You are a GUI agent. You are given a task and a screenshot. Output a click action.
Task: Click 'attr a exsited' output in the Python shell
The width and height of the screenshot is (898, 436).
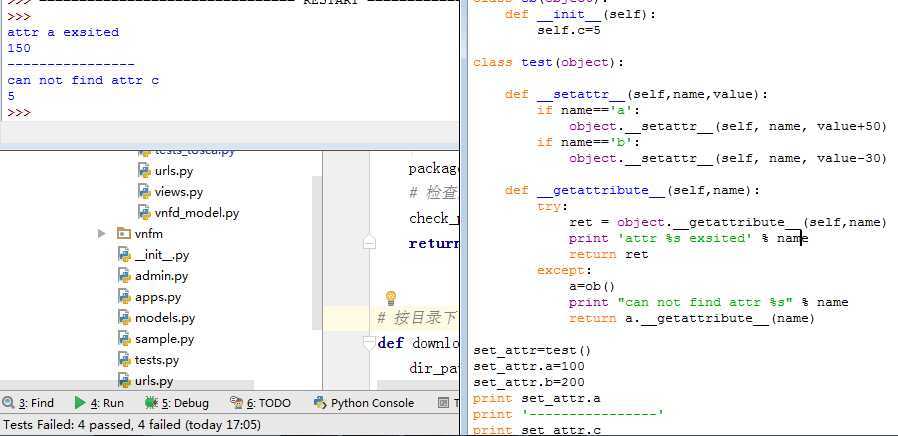point(63,32)
